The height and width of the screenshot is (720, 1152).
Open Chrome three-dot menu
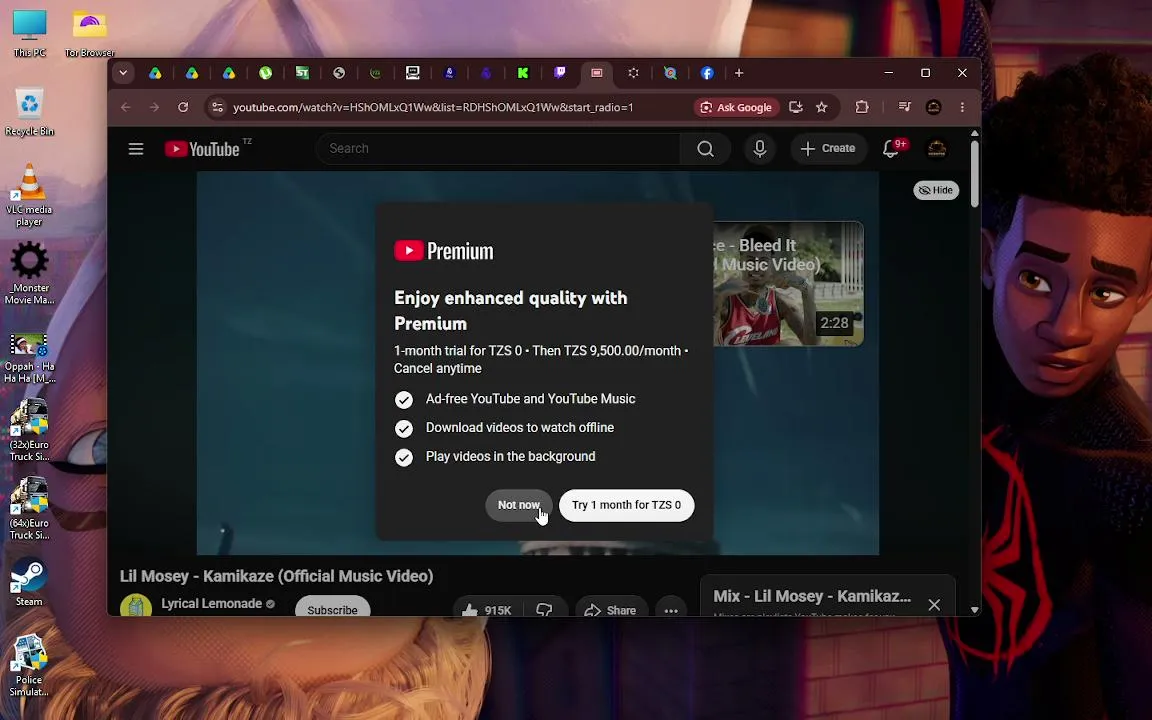click(x=962, y=107)
